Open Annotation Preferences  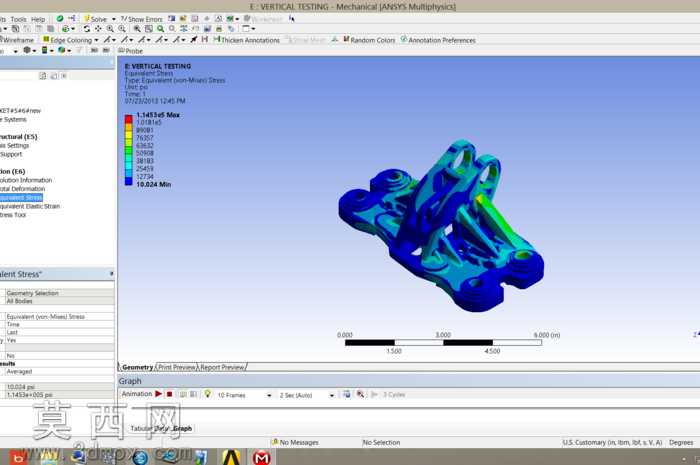(438, 40)
